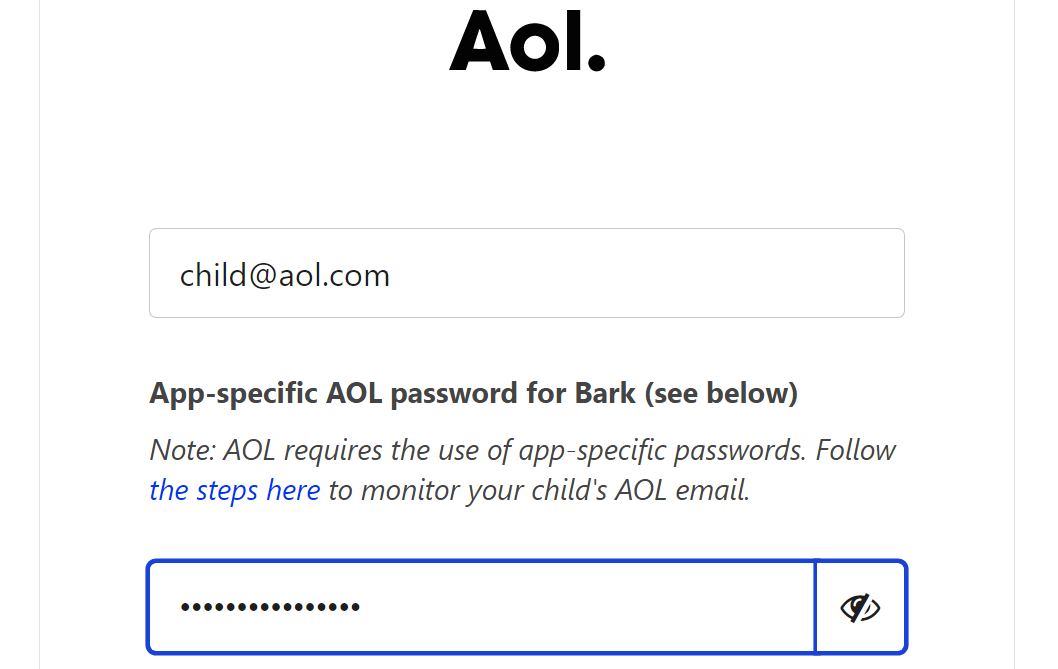This screenshot has height=669, width=1058.
Task: Click the "(see below)" text in the label
Action: 720,393
